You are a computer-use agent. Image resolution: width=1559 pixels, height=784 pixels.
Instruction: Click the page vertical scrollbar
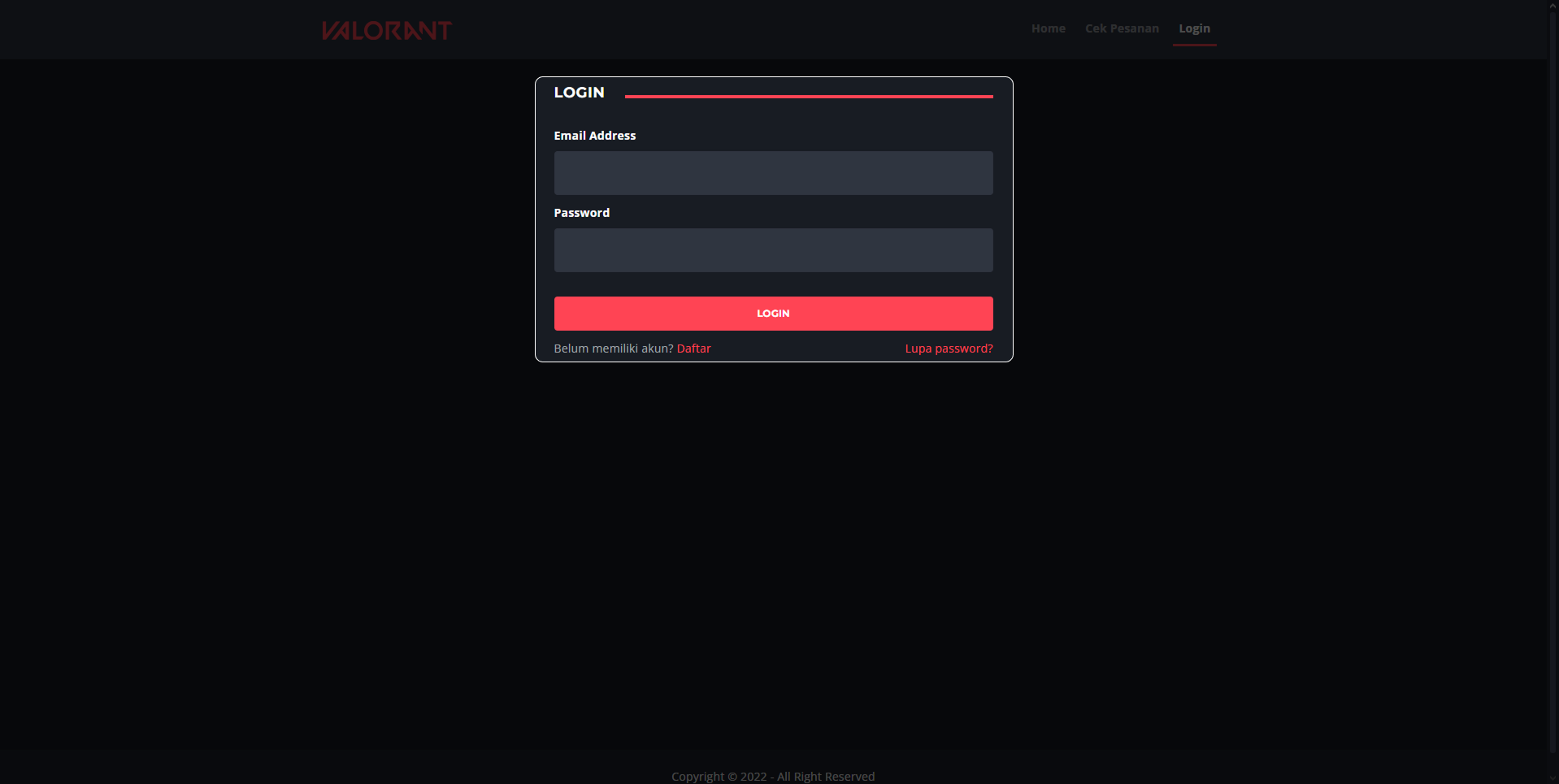pyautogui.click(x=1552, y=382)
